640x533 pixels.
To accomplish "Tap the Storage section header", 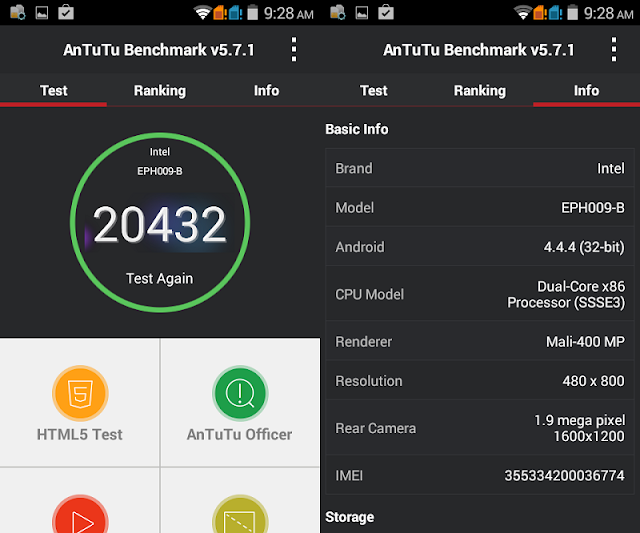I will pyautogui.click(x=349, y=517).
